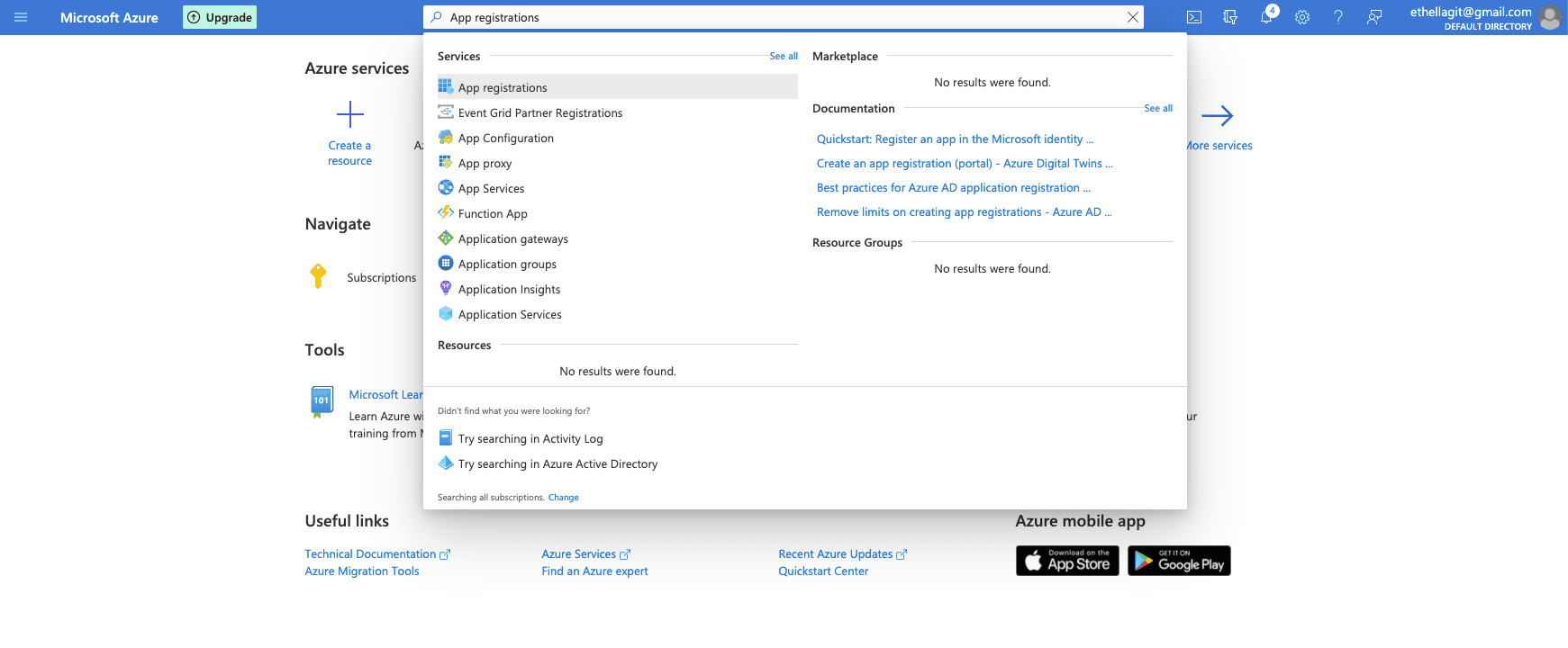Open the hamburger portal menu
1568x648 pixels.
click(21, 17)
